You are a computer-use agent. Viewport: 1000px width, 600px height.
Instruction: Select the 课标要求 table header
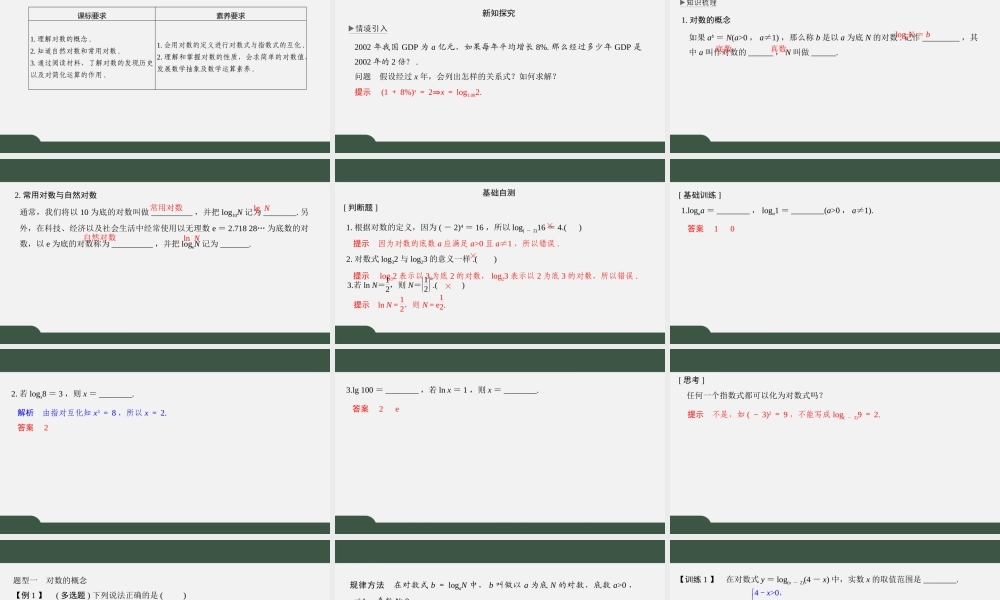click(92, 12)
